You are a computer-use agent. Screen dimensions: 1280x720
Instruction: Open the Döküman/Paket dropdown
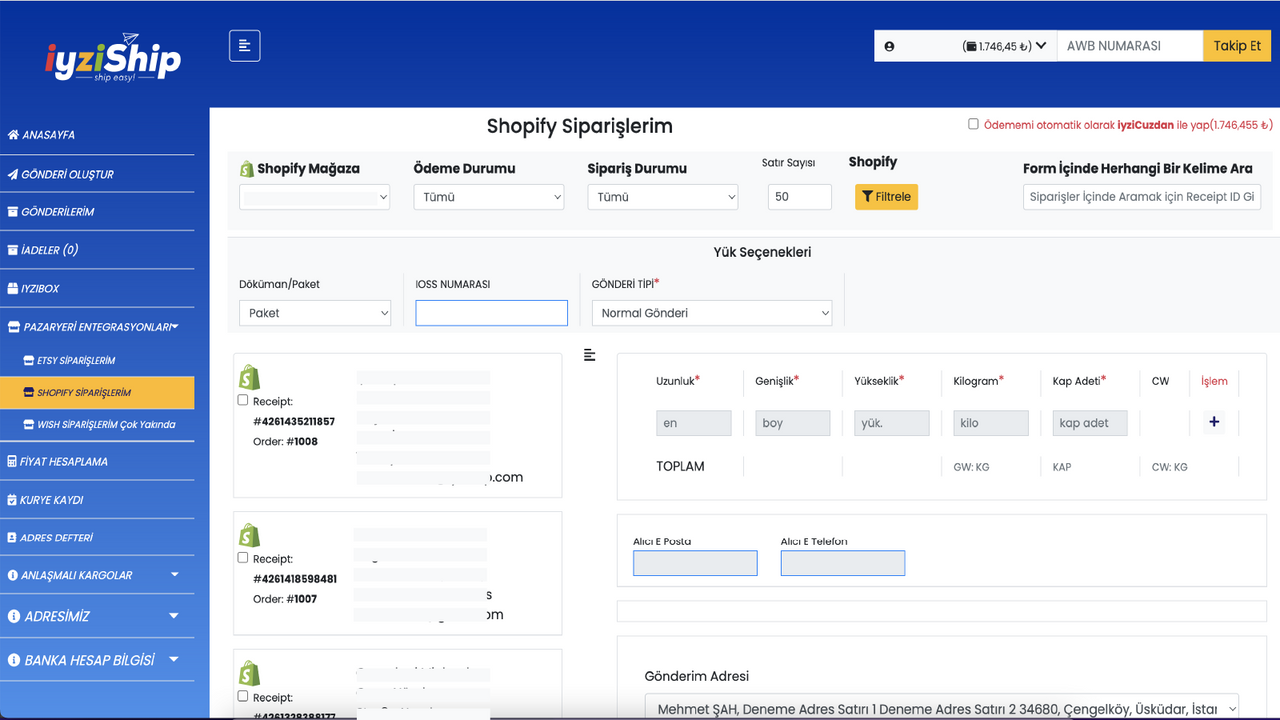[x=315, y=313]
